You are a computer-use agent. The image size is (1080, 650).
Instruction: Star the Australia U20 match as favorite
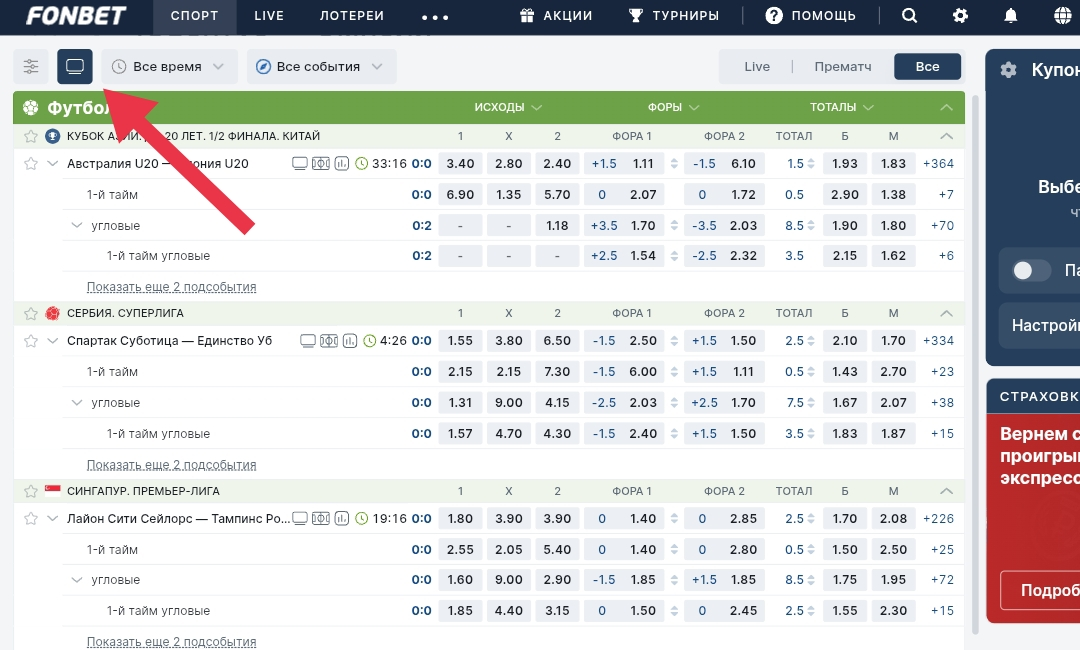pyautogui.click(x=30, y=164)
